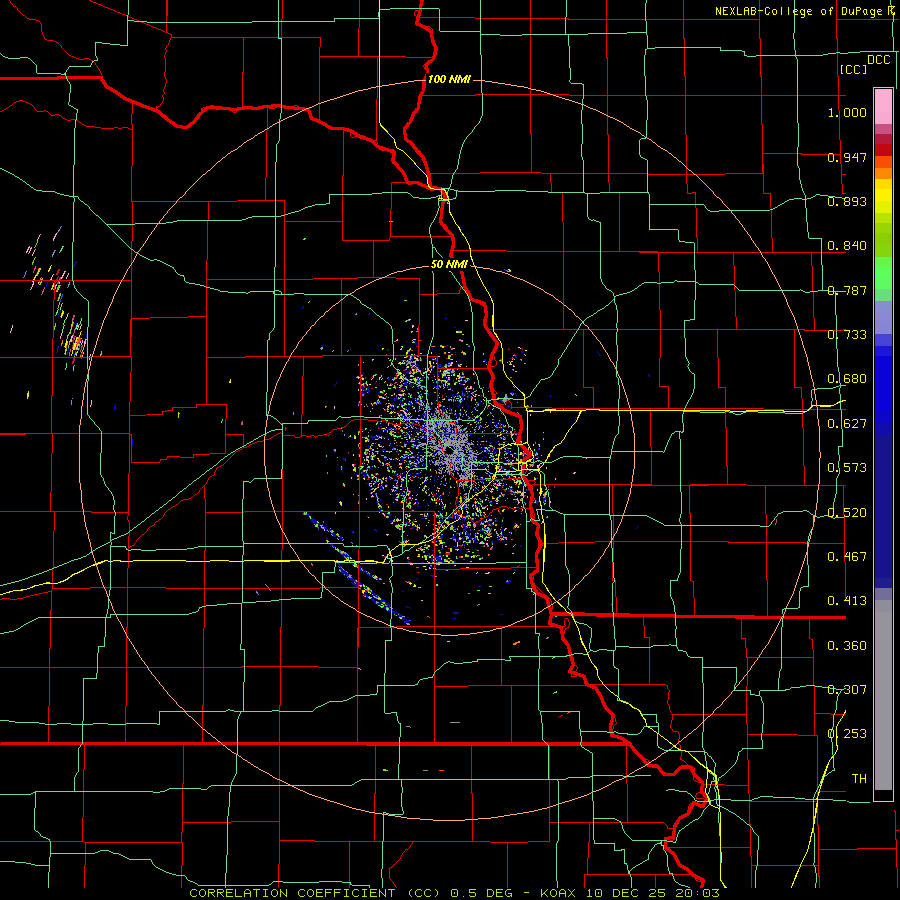900x900 pixels.
Task: Click the 0.840 value on the color scale
Action: coord(847,246)
